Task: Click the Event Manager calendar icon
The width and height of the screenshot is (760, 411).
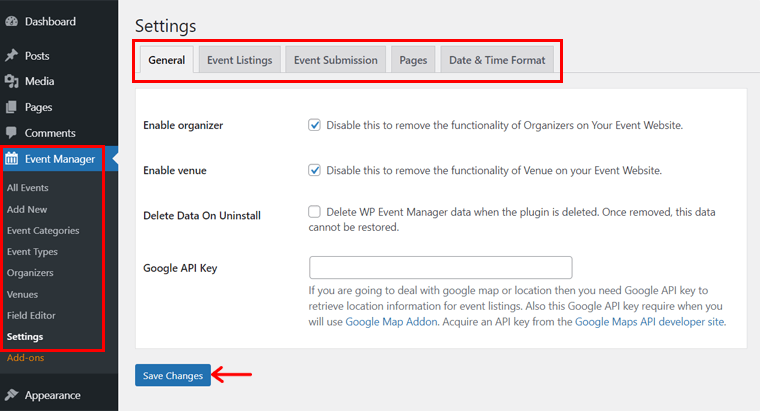Action: [12, 159]
